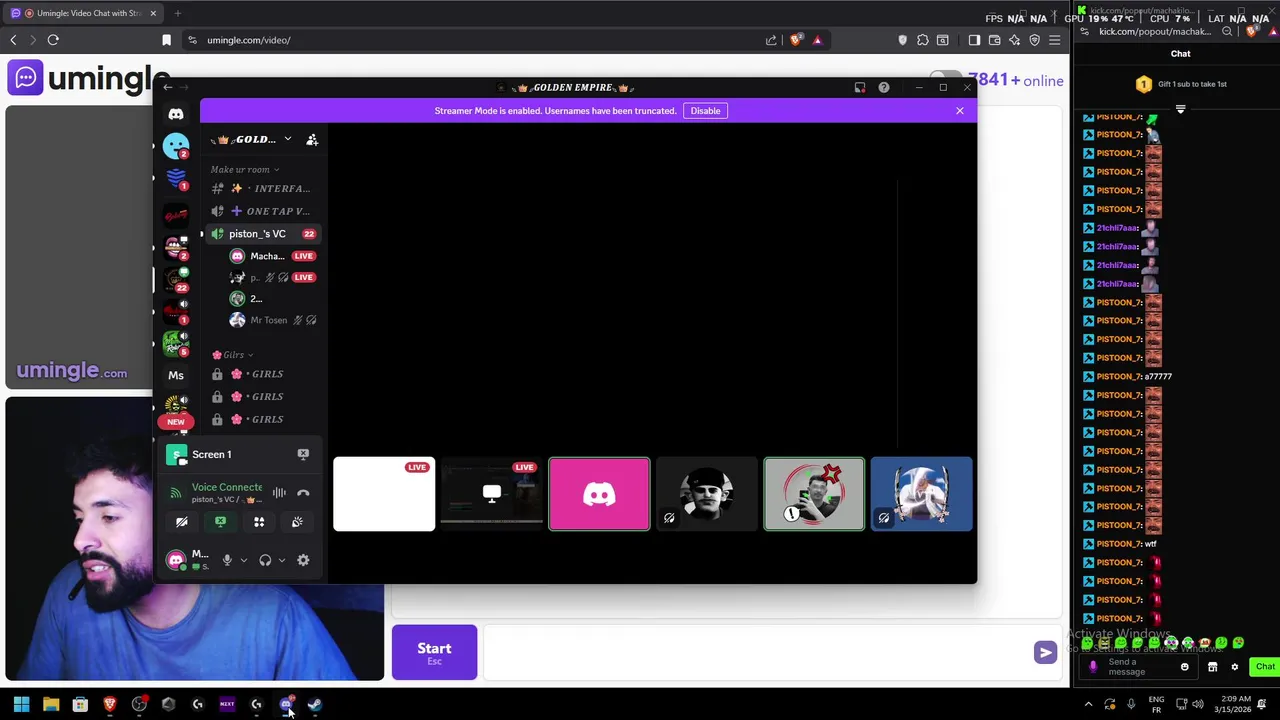The height and width of the screenshot is (720, 1280).
Task: Collapse the 'Make ur room' category
Action: coord(244,170)
